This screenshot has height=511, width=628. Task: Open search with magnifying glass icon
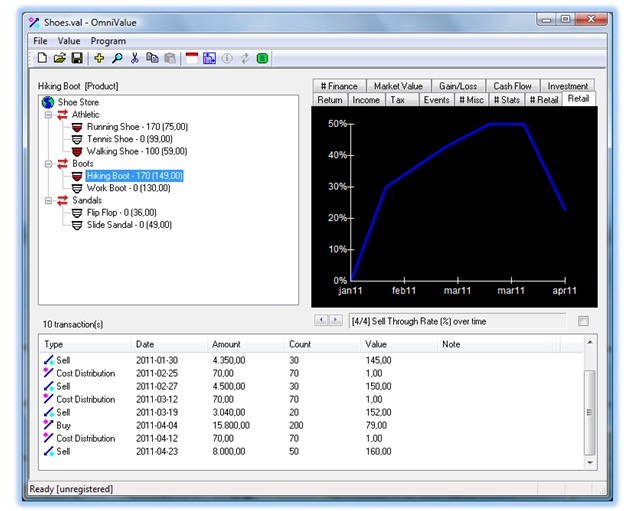(x=117, y=58)
